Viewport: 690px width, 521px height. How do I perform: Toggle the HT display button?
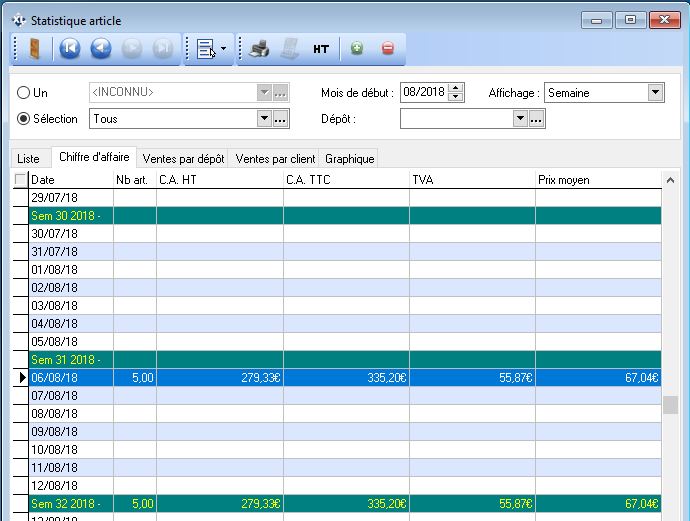(320, 48)
